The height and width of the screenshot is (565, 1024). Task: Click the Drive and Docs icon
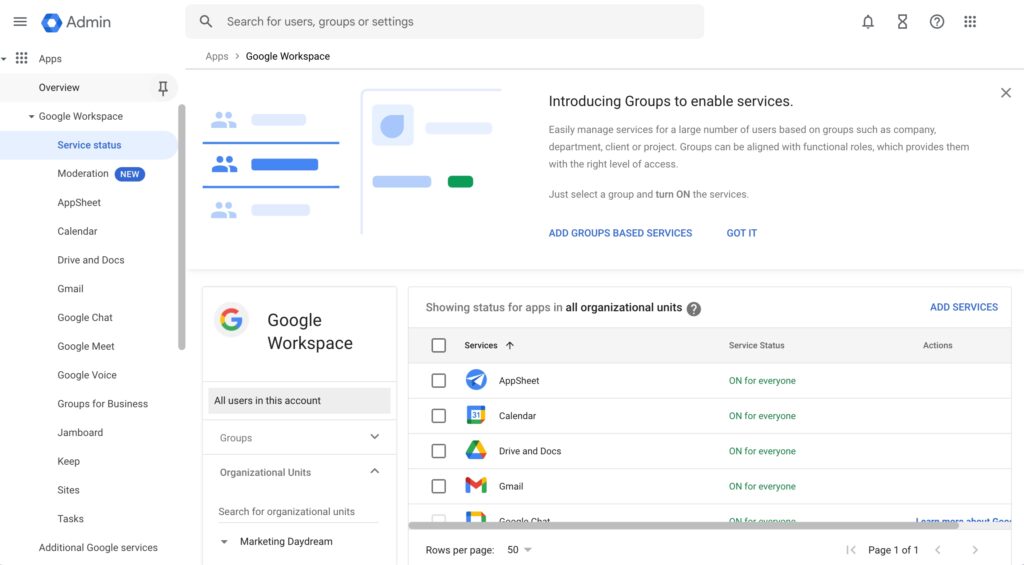(476, 451)
